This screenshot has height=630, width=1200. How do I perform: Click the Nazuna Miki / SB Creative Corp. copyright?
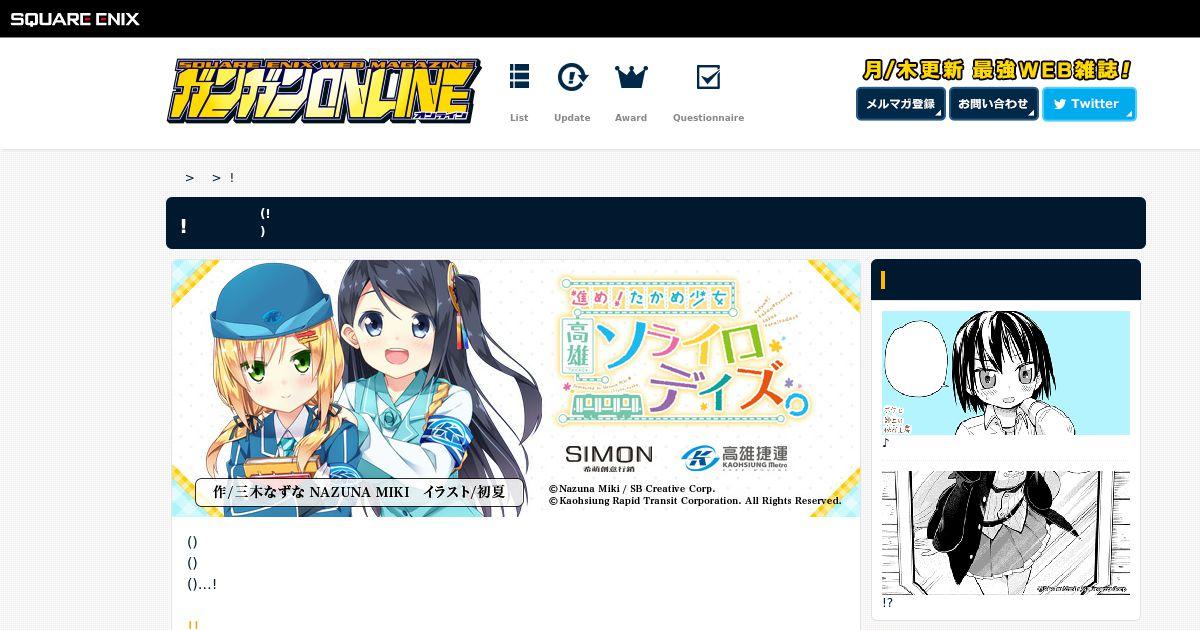pyautogui.click(x=631, y=489)
